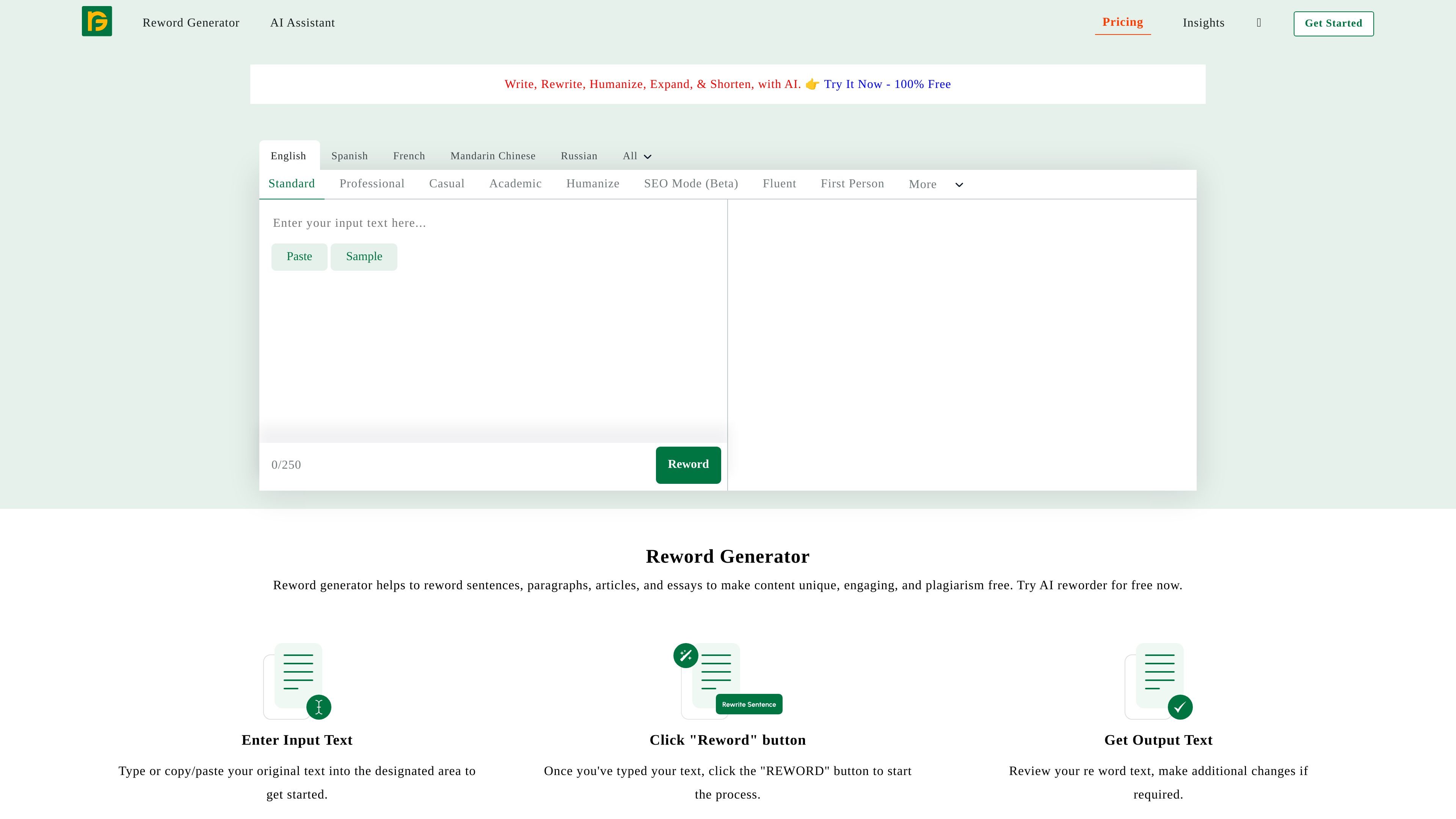
Task: Open the Reword Generator nav link
Action: tap(191, 23)
